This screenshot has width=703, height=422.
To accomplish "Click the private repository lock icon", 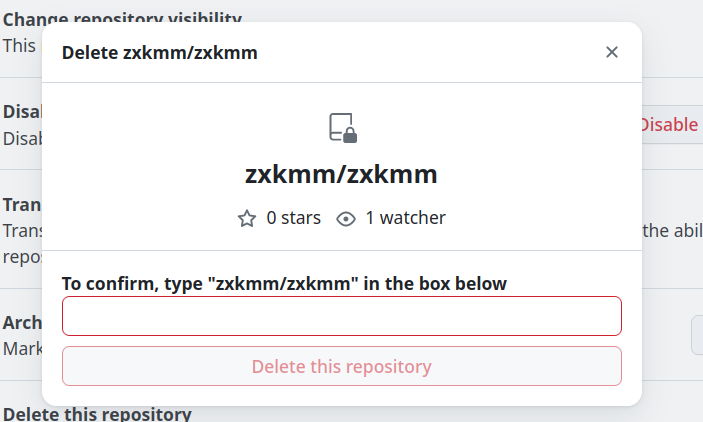I will [x=342, y=128].
